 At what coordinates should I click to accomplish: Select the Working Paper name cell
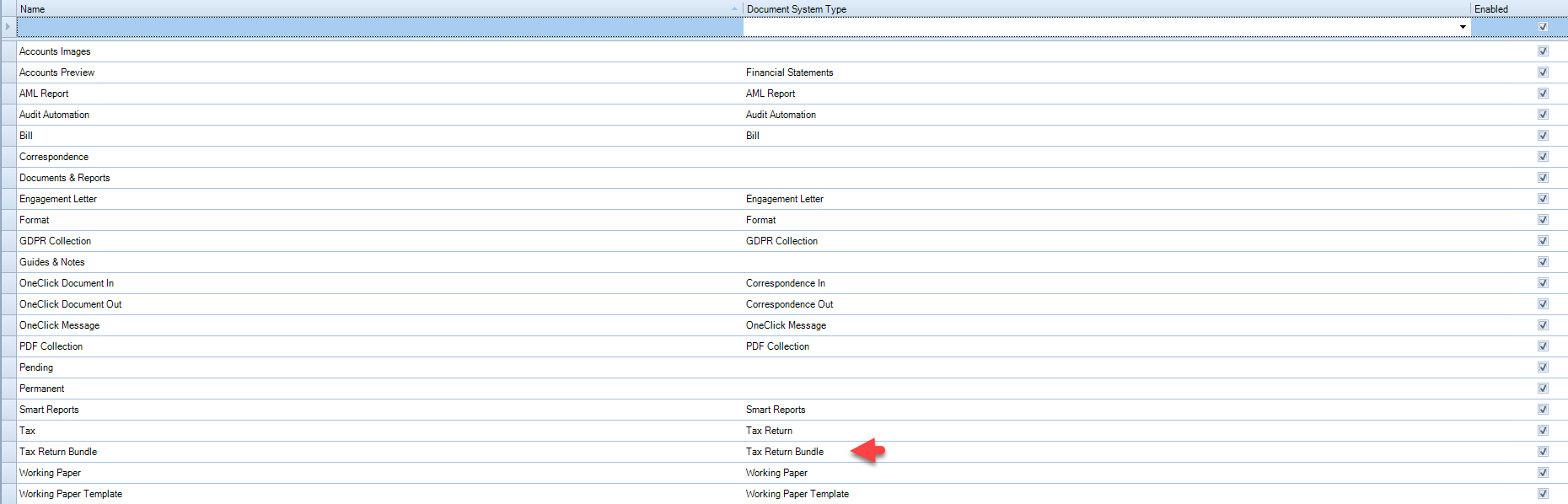pyautogui.click(x=379, y=473)
